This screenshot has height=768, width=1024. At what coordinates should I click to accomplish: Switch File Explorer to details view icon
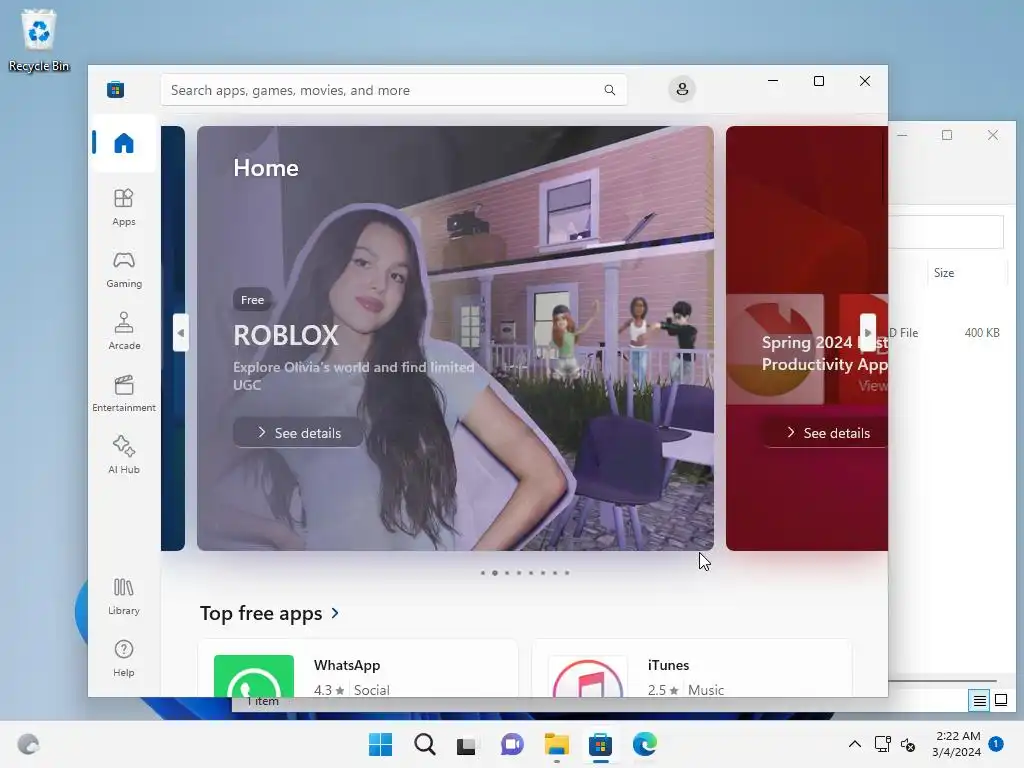click(980, 701)
